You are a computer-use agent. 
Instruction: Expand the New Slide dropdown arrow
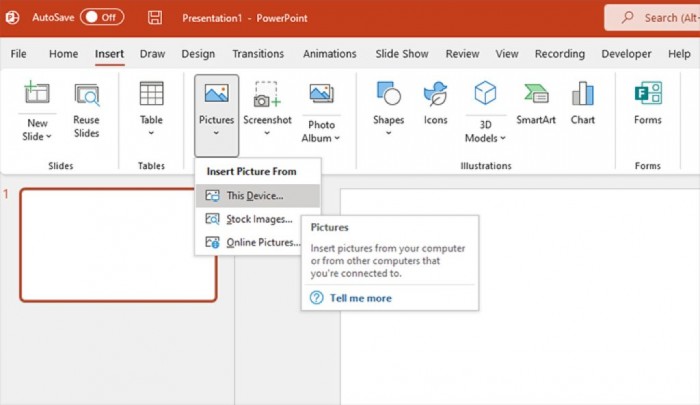(x=37, y=136)
